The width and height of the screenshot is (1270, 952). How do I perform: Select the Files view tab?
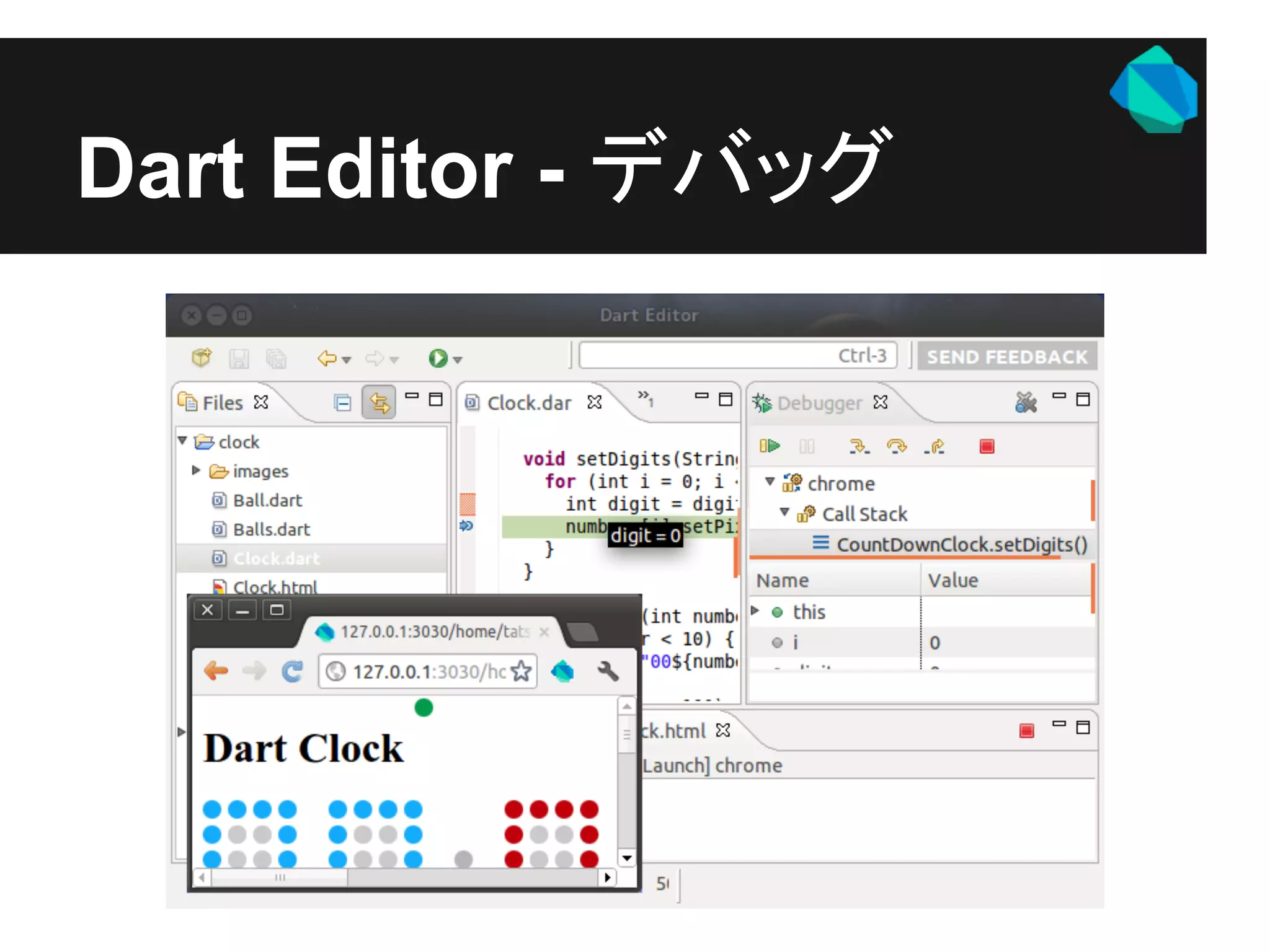(222, 403)
